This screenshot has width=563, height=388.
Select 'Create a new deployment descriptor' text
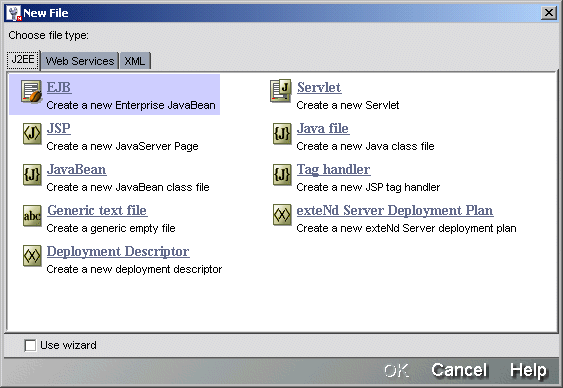coord(134,269)
